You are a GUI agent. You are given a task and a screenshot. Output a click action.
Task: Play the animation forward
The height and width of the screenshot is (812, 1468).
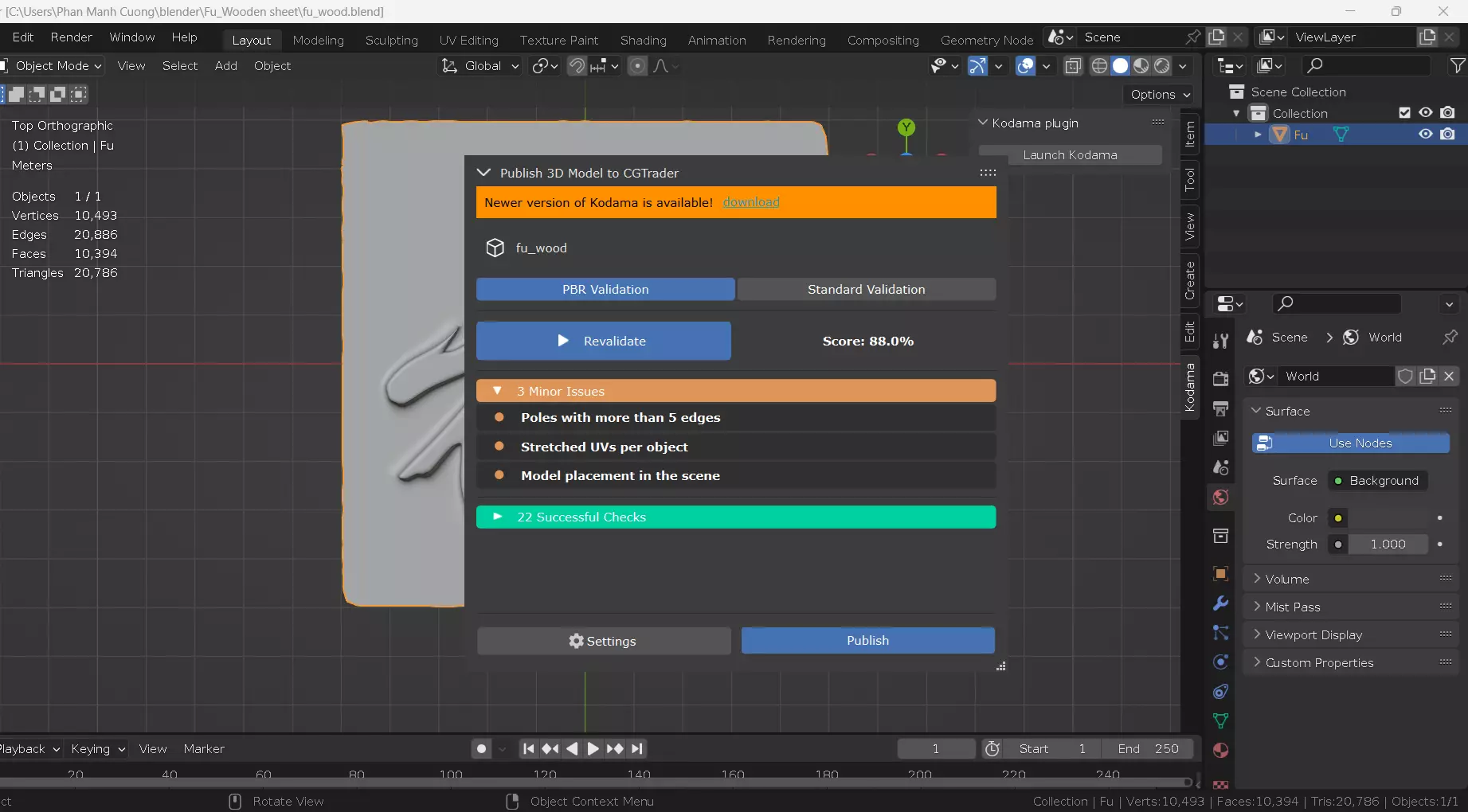[593, 748]
